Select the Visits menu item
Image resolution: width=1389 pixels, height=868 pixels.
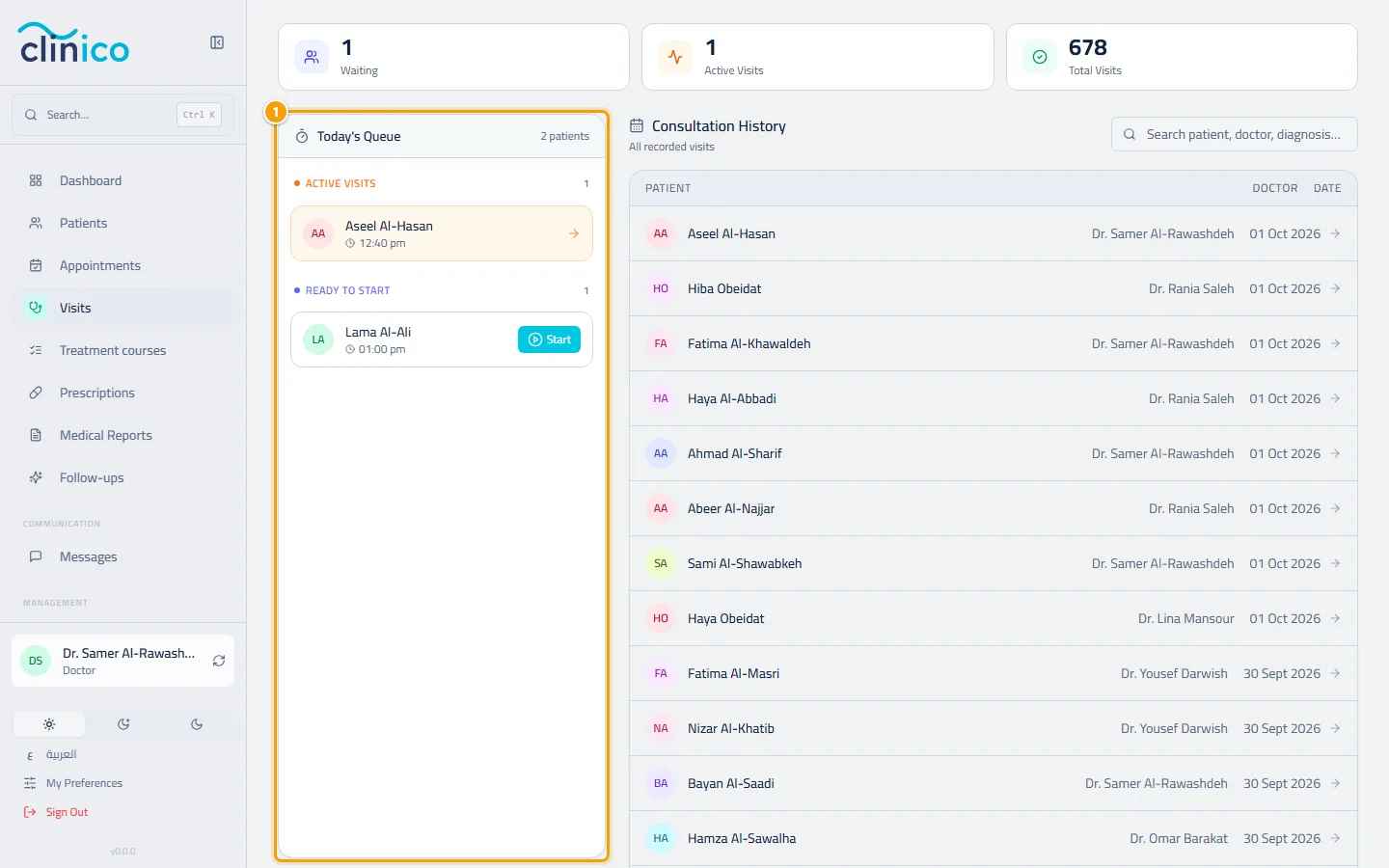point(123,308)
